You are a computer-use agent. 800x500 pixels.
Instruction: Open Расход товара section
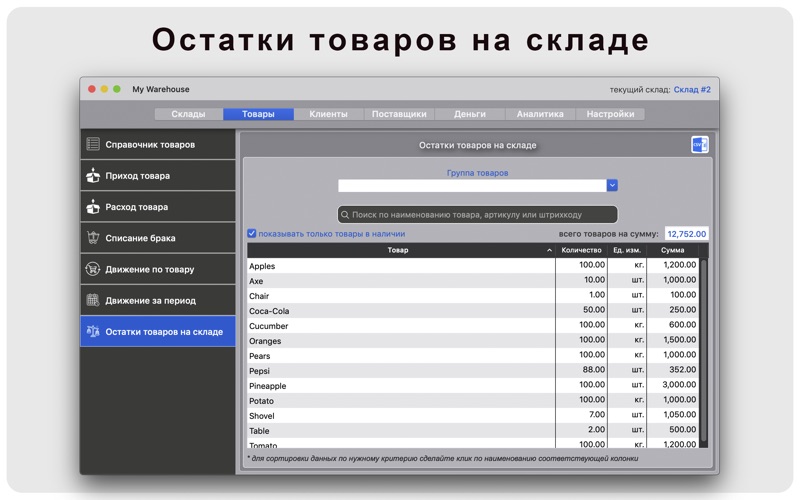click(x=158, y=207)
